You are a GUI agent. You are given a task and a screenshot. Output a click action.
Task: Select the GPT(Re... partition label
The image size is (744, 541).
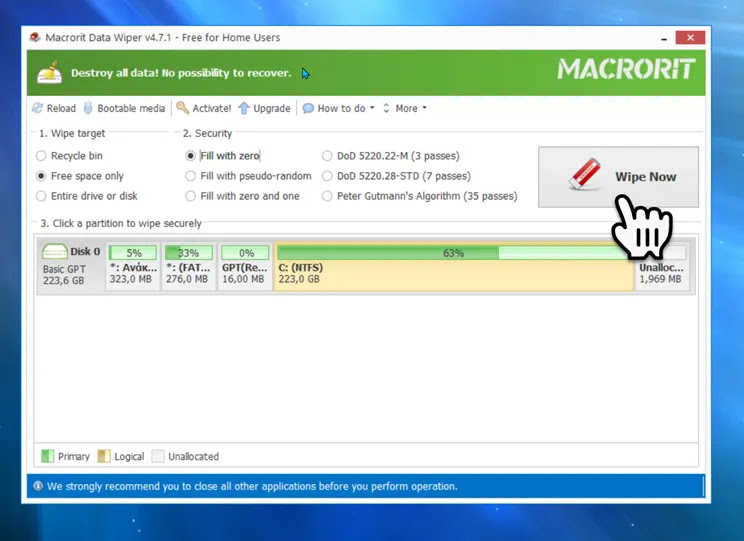pyautogui.click(x=245, y=268)
